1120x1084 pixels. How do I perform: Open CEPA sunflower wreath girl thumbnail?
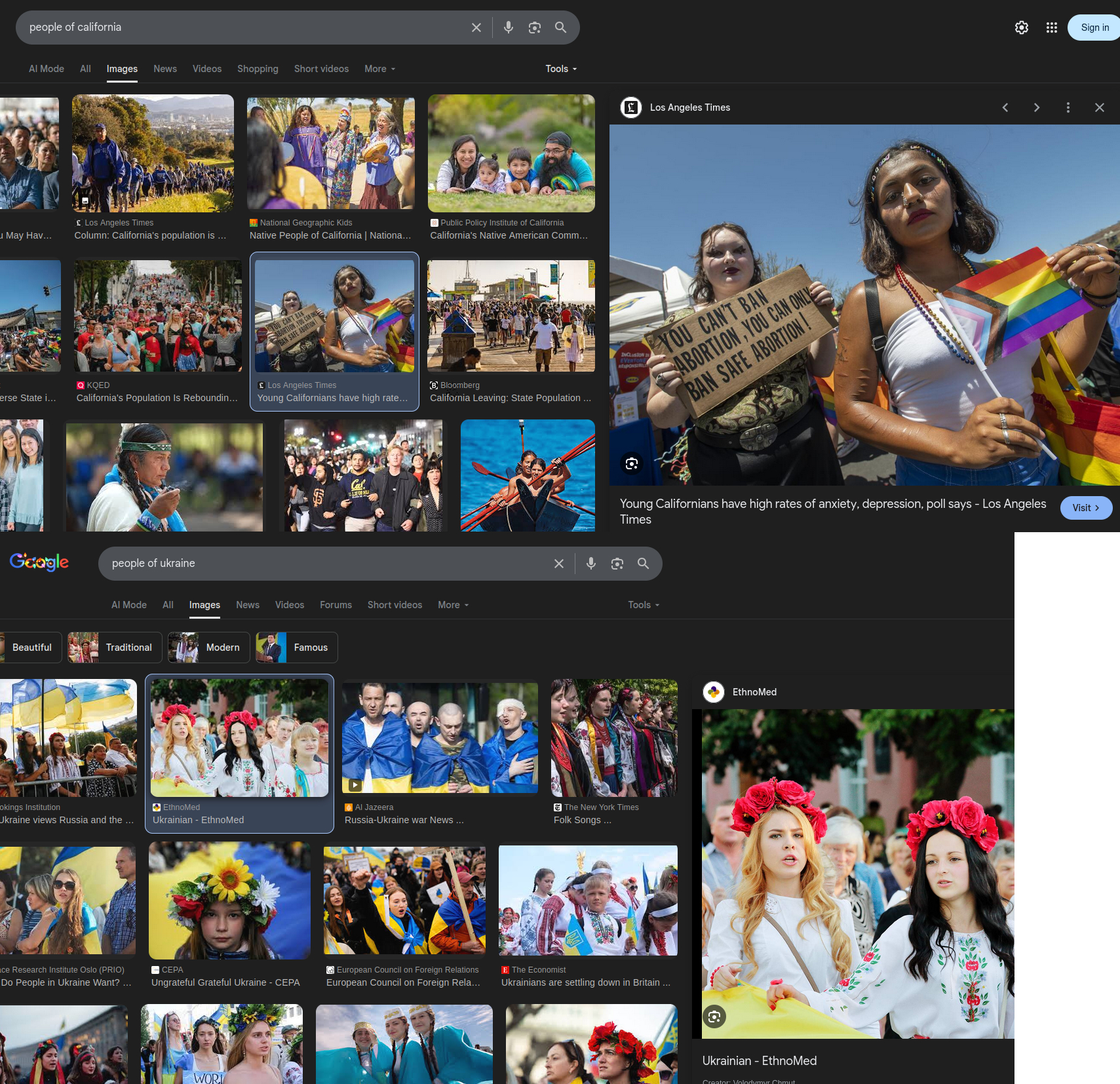point(229,900)
